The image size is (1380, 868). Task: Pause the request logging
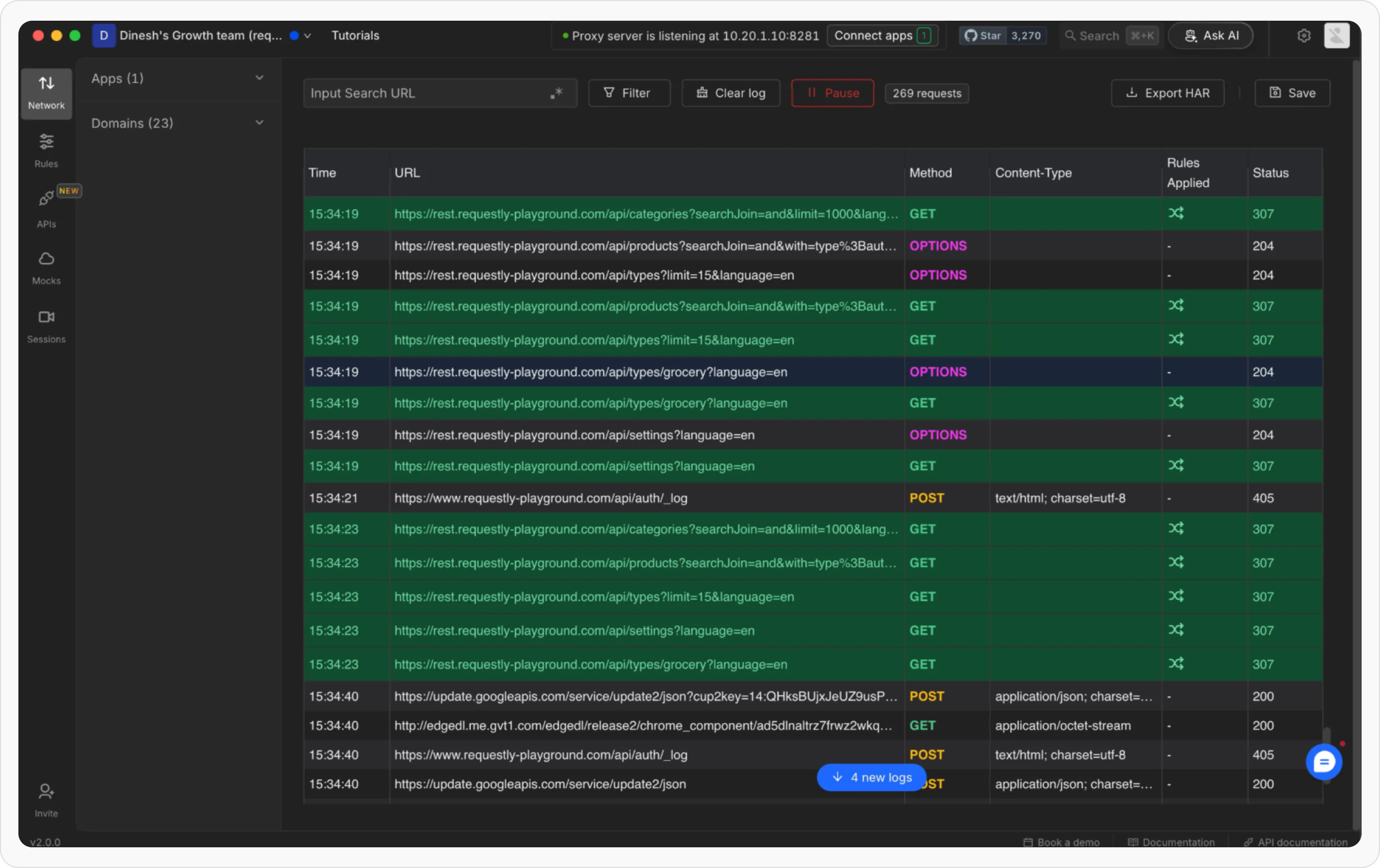832,93
